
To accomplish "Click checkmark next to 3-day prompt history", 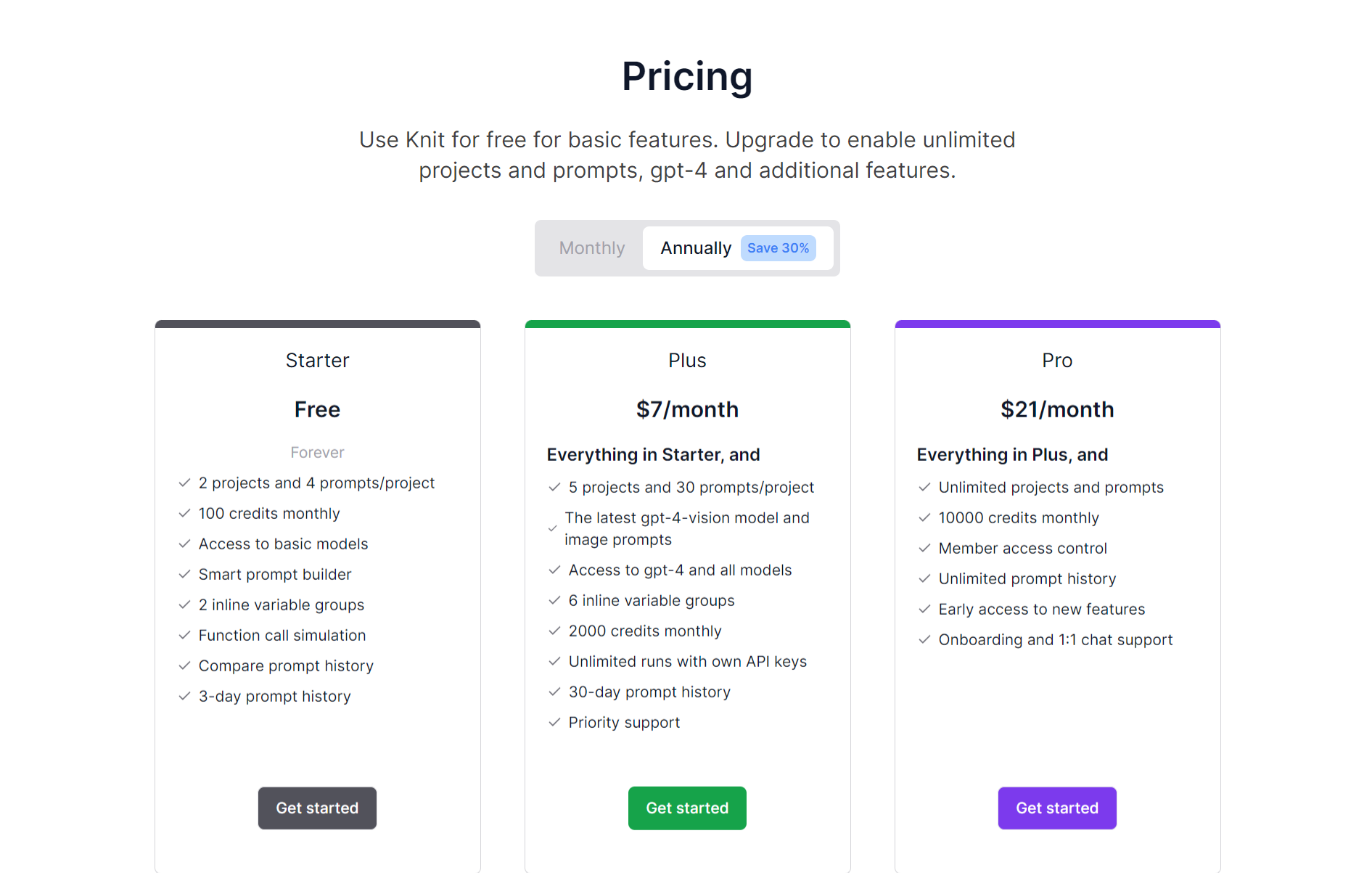I will pos(185,696).
